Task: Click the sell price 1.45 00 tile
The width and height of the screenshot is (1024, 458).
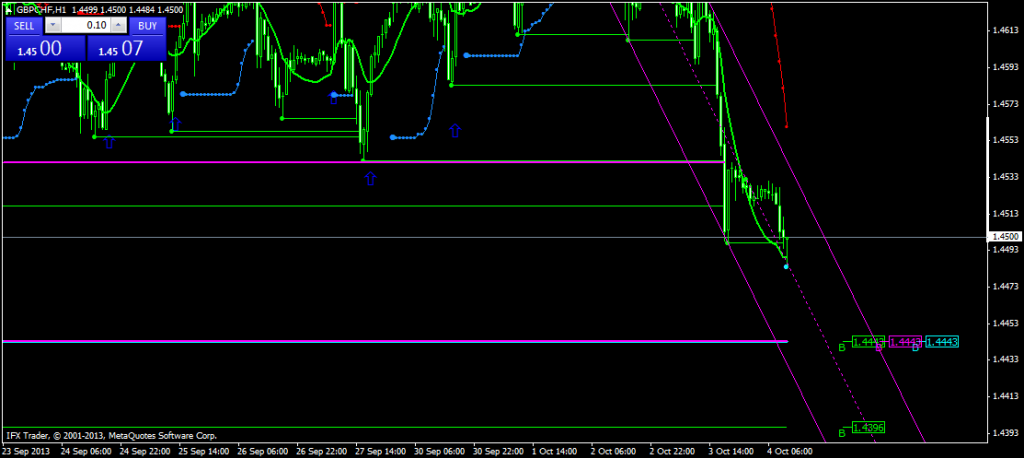Action: point(43,48)
